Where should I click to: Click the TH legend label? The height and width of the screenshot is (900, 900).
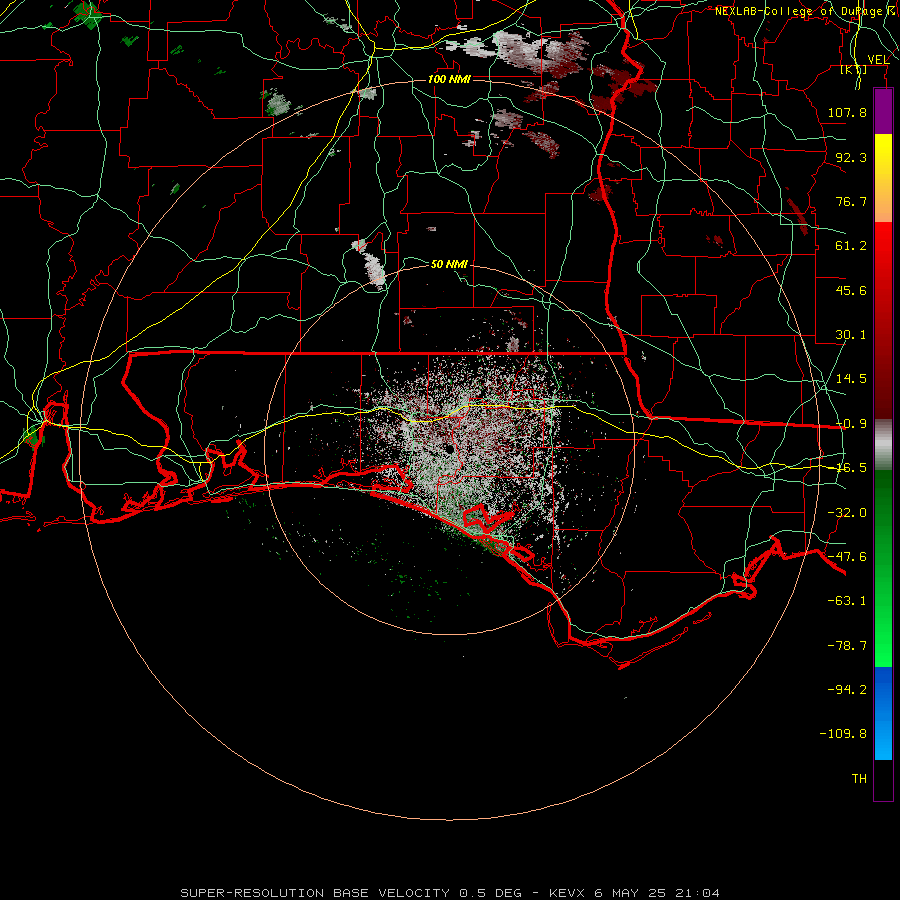859,779
